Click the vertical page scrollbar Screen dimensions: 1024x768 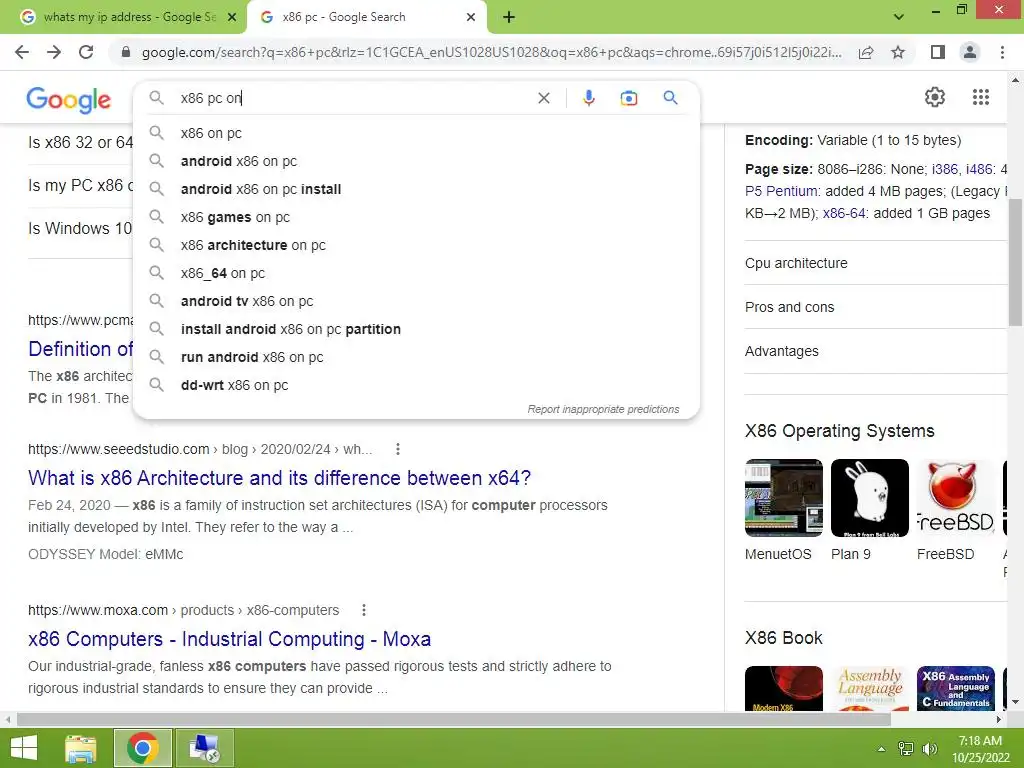(x=1015, y=263)
